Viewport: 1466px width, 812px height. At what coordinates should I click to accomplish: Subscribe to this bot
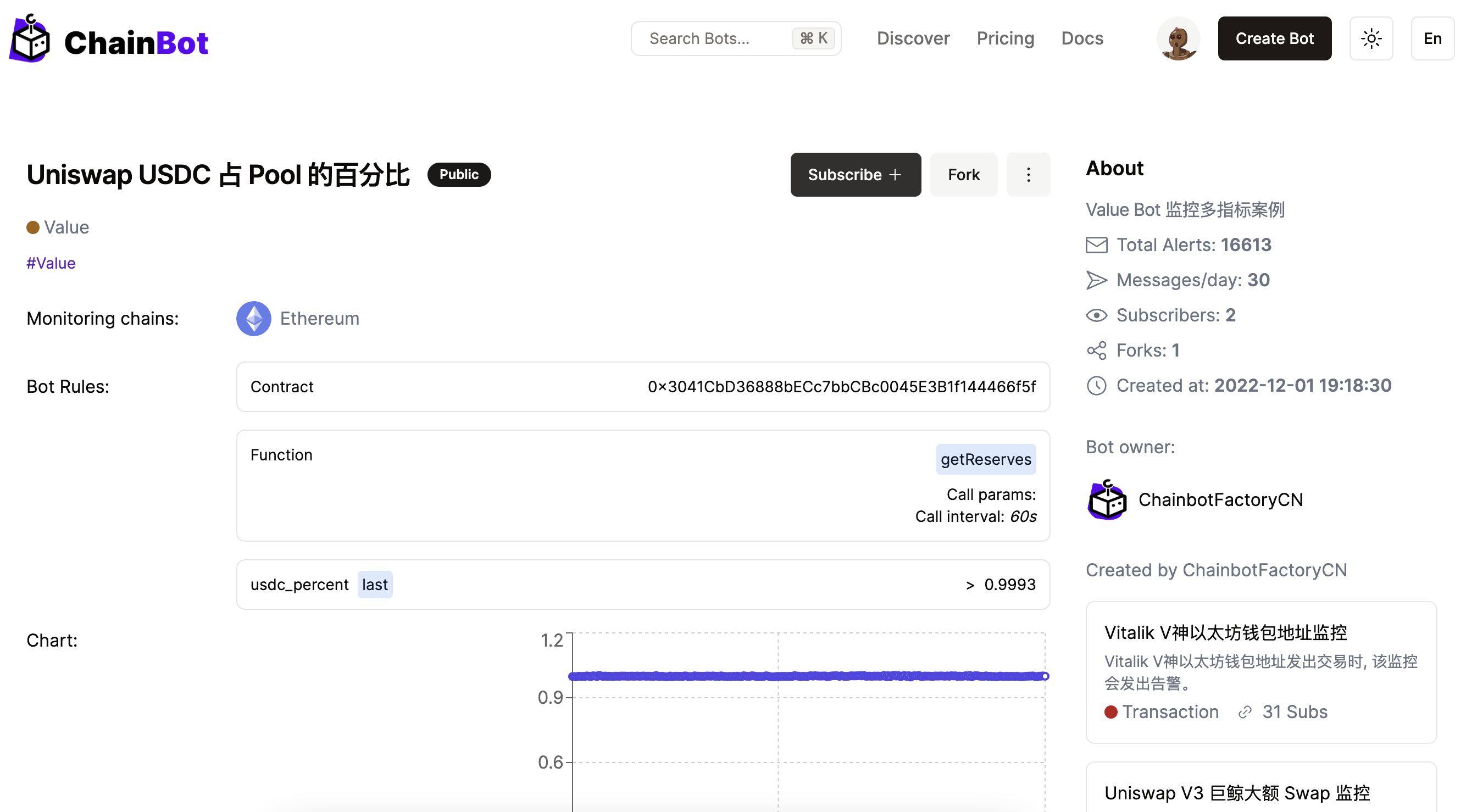(x=855, y=175)
